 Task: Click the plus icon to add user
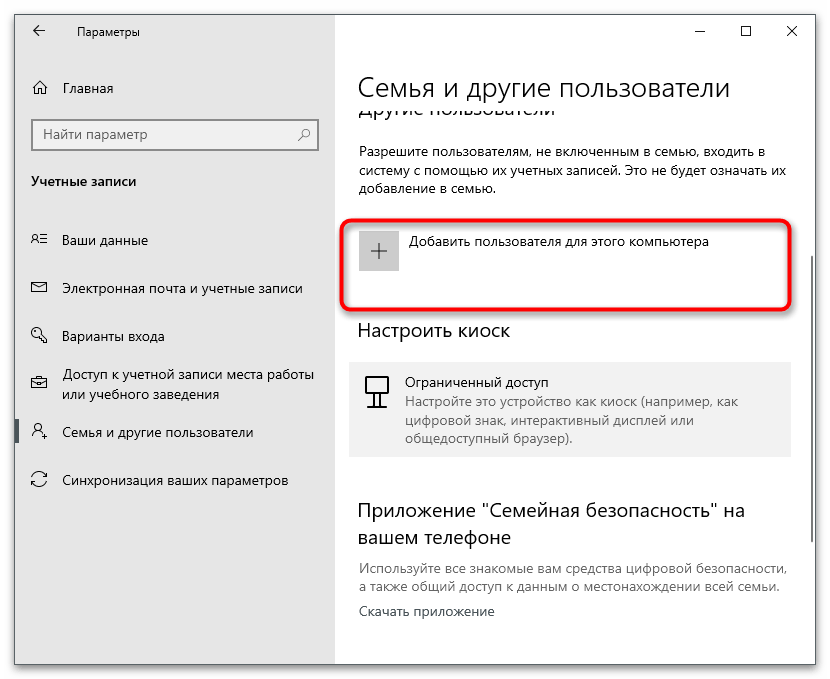pyautogui.click(x=378, y=251)
